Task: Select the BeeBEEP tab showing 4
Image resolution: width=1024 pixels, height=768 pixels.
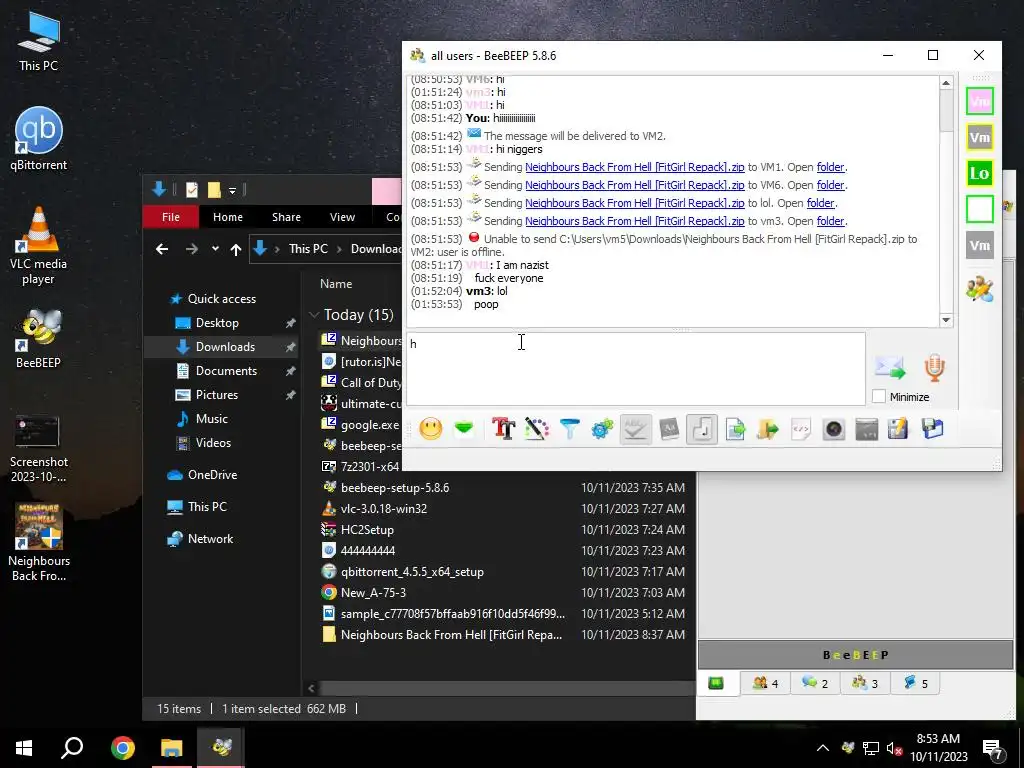Action: [765, 683]
